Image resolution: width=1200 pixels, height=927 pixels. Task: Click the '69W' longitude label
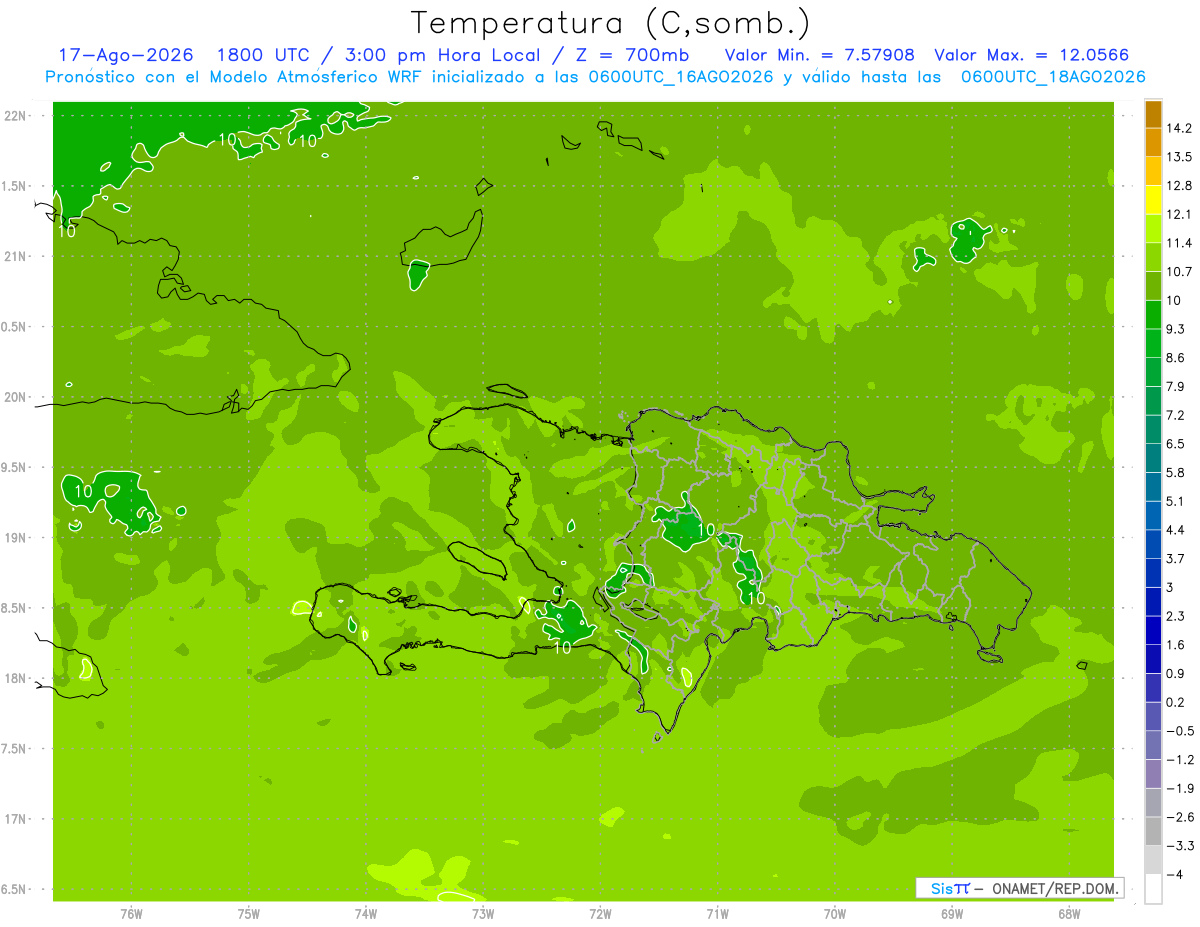tap(952, 914)
